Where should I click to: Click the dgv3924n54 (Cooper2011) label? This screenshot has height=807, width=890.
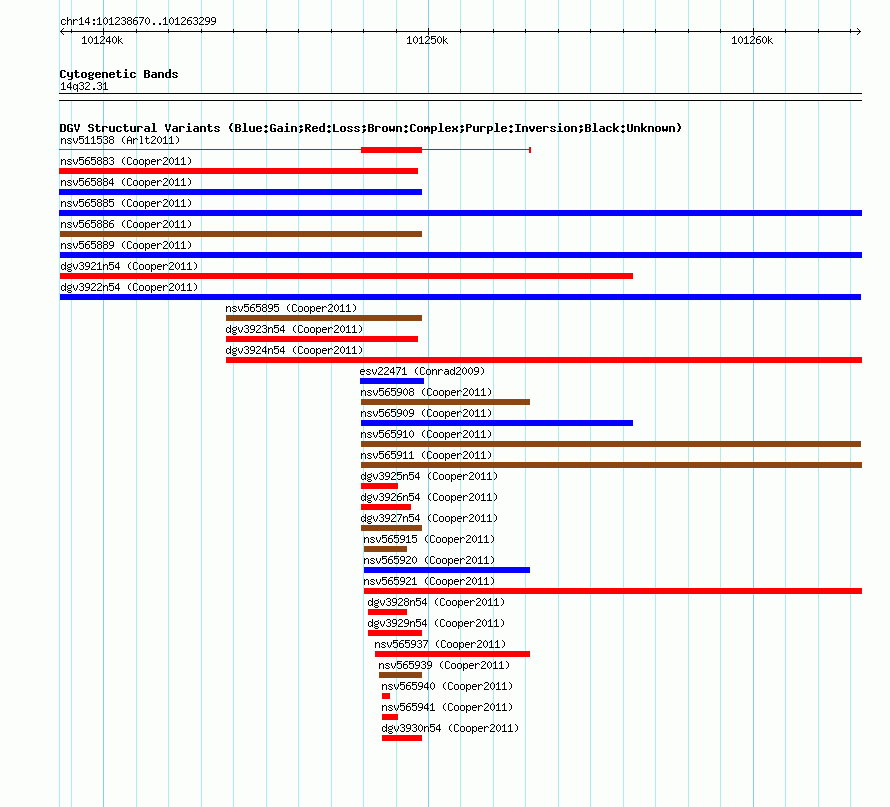click(294, 350)
